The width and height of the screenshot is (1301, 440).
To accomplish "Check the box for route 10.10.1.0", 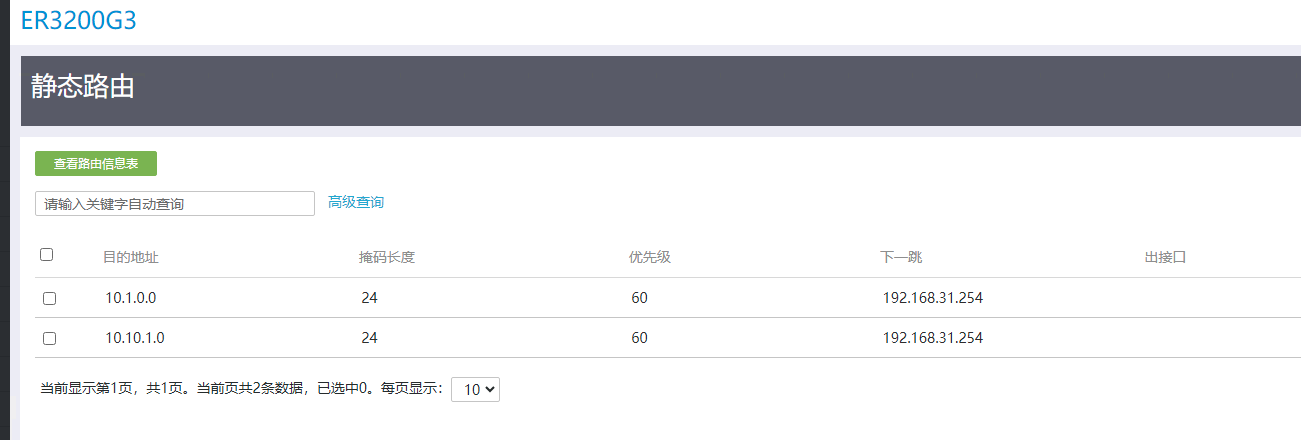I will (x=49, y=339).
